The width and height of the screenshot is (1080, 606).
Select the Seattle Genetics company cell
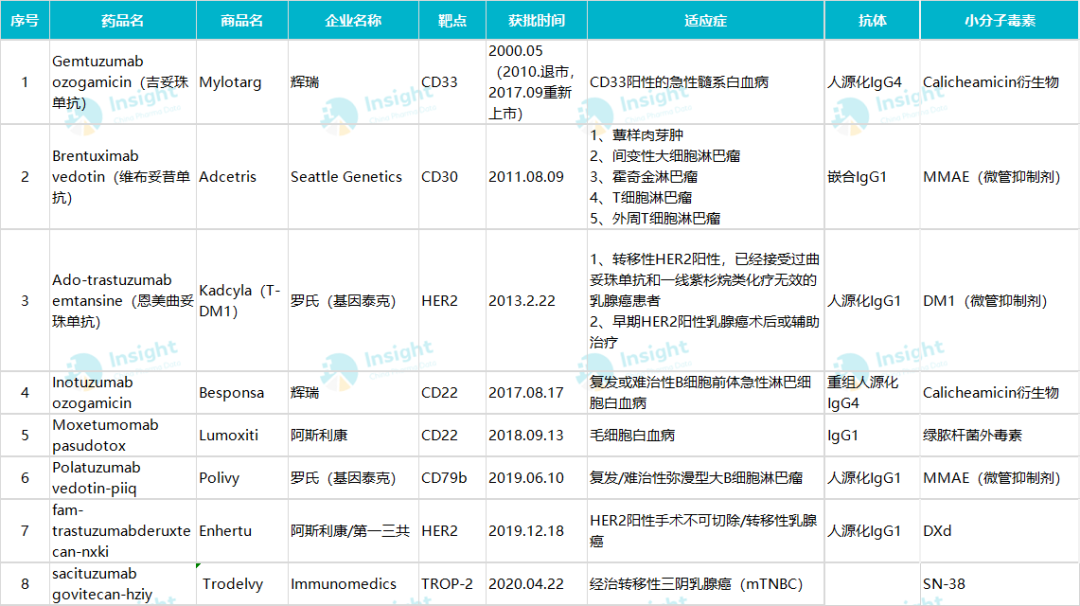(353, 177)
